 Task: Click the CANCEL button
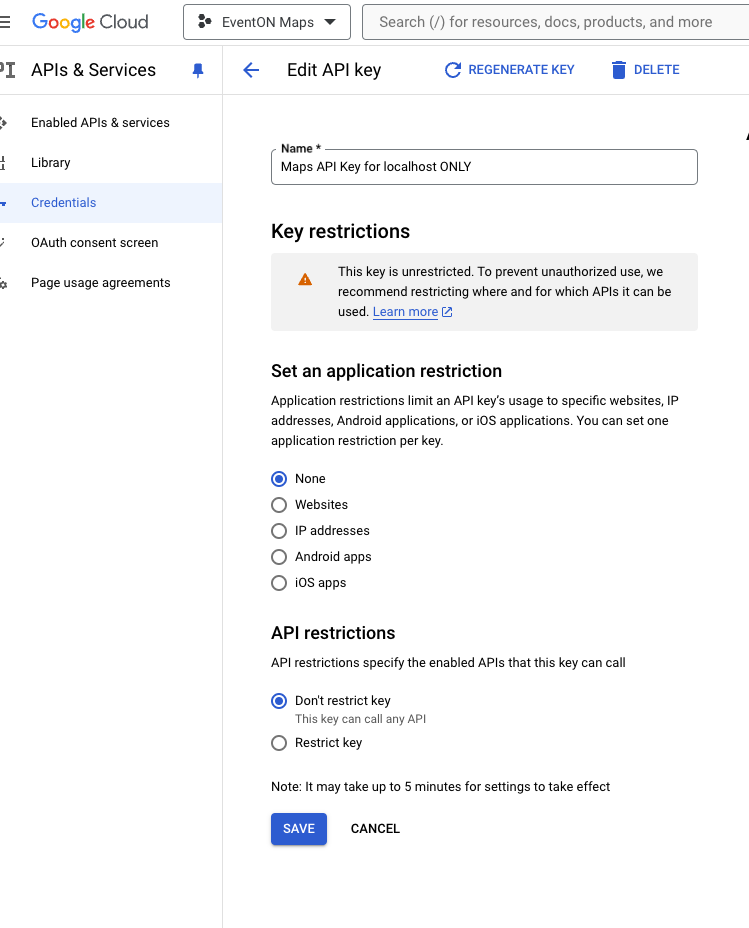pyautogui.click(x=375, y=829)
